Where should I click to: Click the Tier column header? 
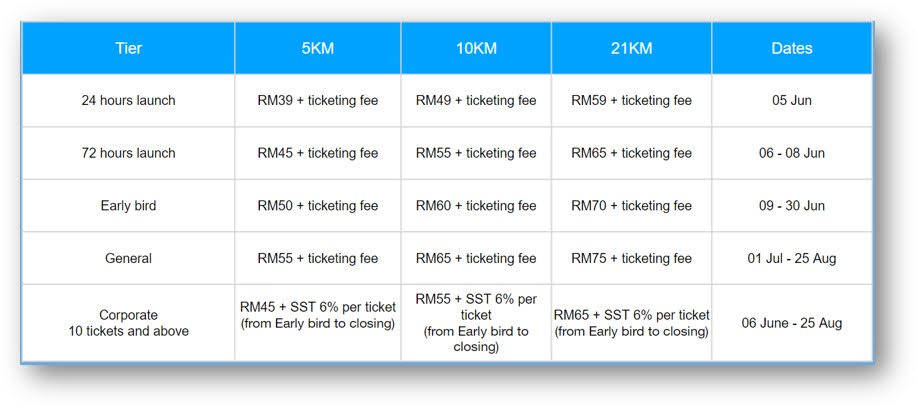tap(128, 48)
